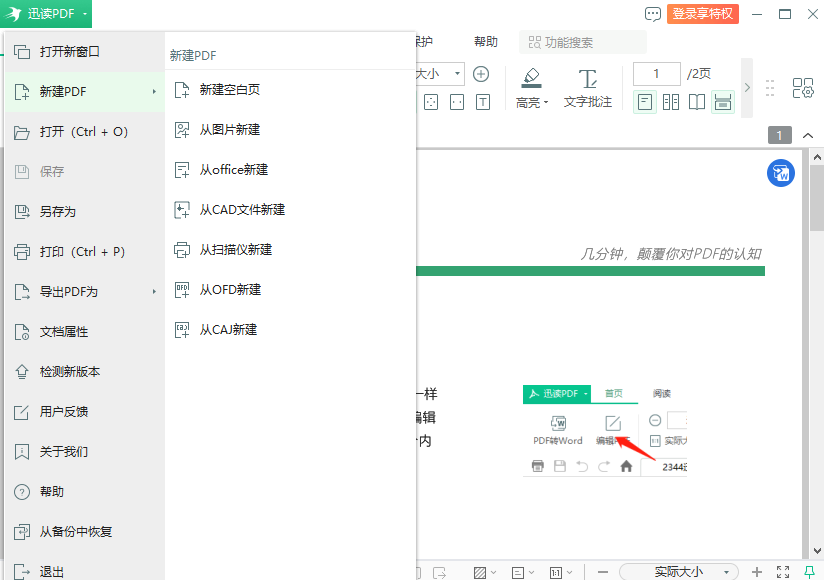Click the 帮助 entry with question mark icon
The image size is (824, 580).
85,492
